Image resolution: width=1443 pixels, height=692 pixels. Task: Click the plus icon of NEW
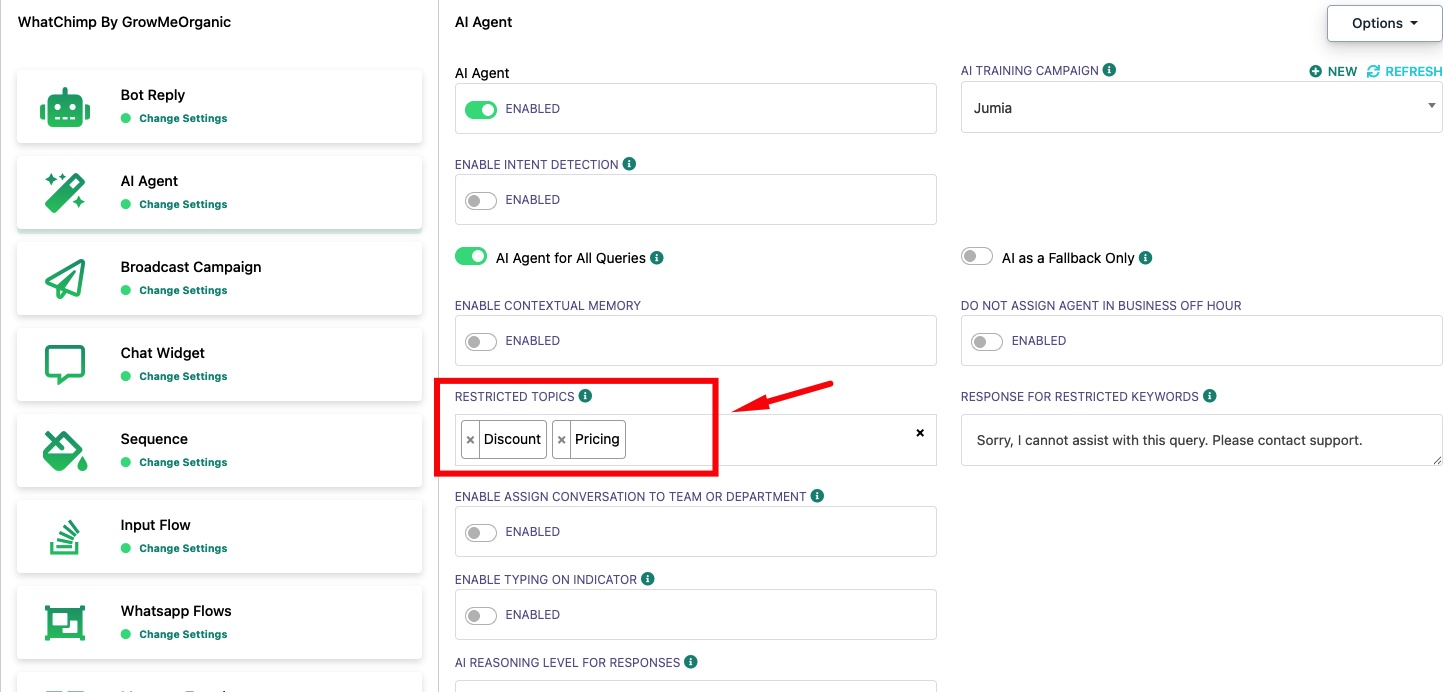tap(1315, 71)
